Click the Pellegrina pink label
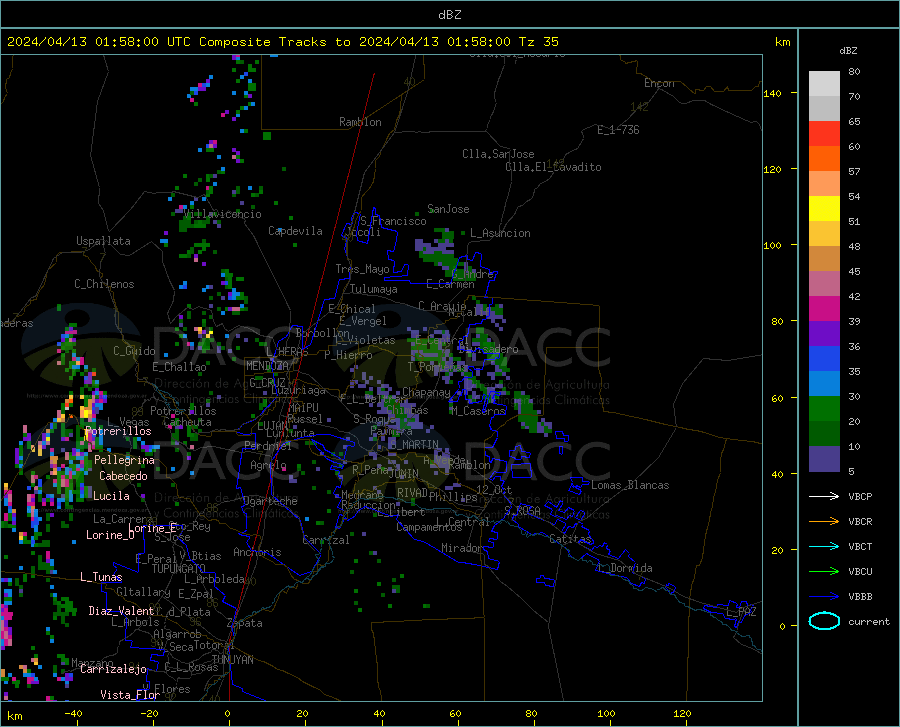The width and height of the screenshot is (900, 727). pyautogui.click(x=125, y=460)
